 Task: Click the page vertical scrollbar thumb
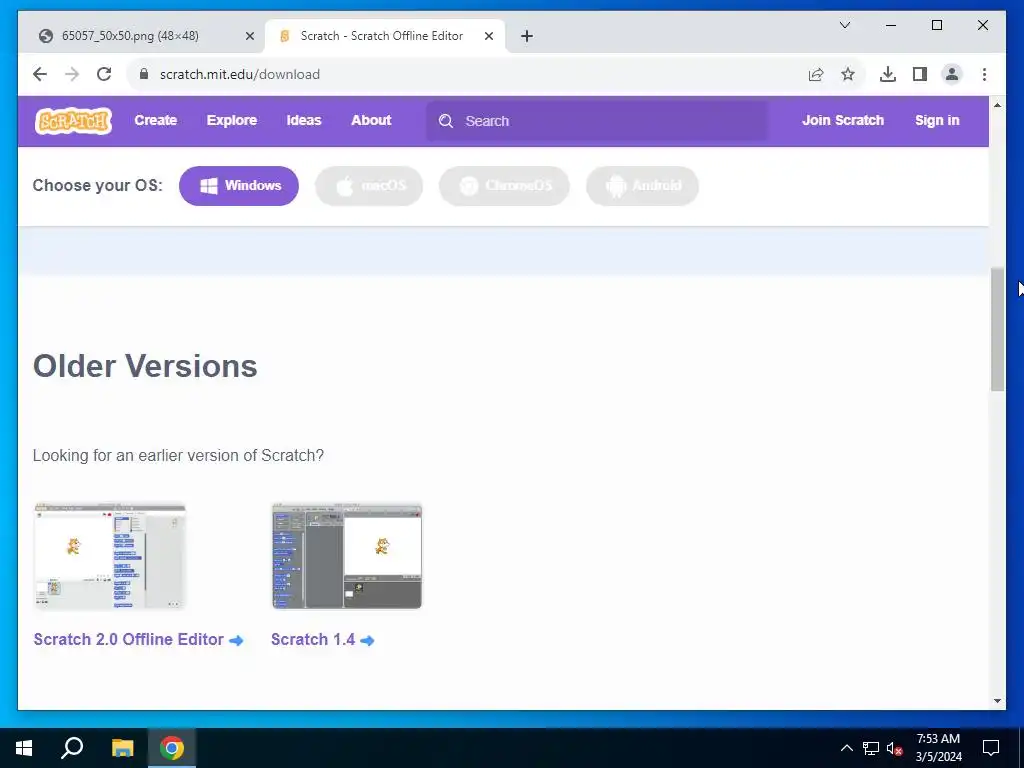(997, 329)
